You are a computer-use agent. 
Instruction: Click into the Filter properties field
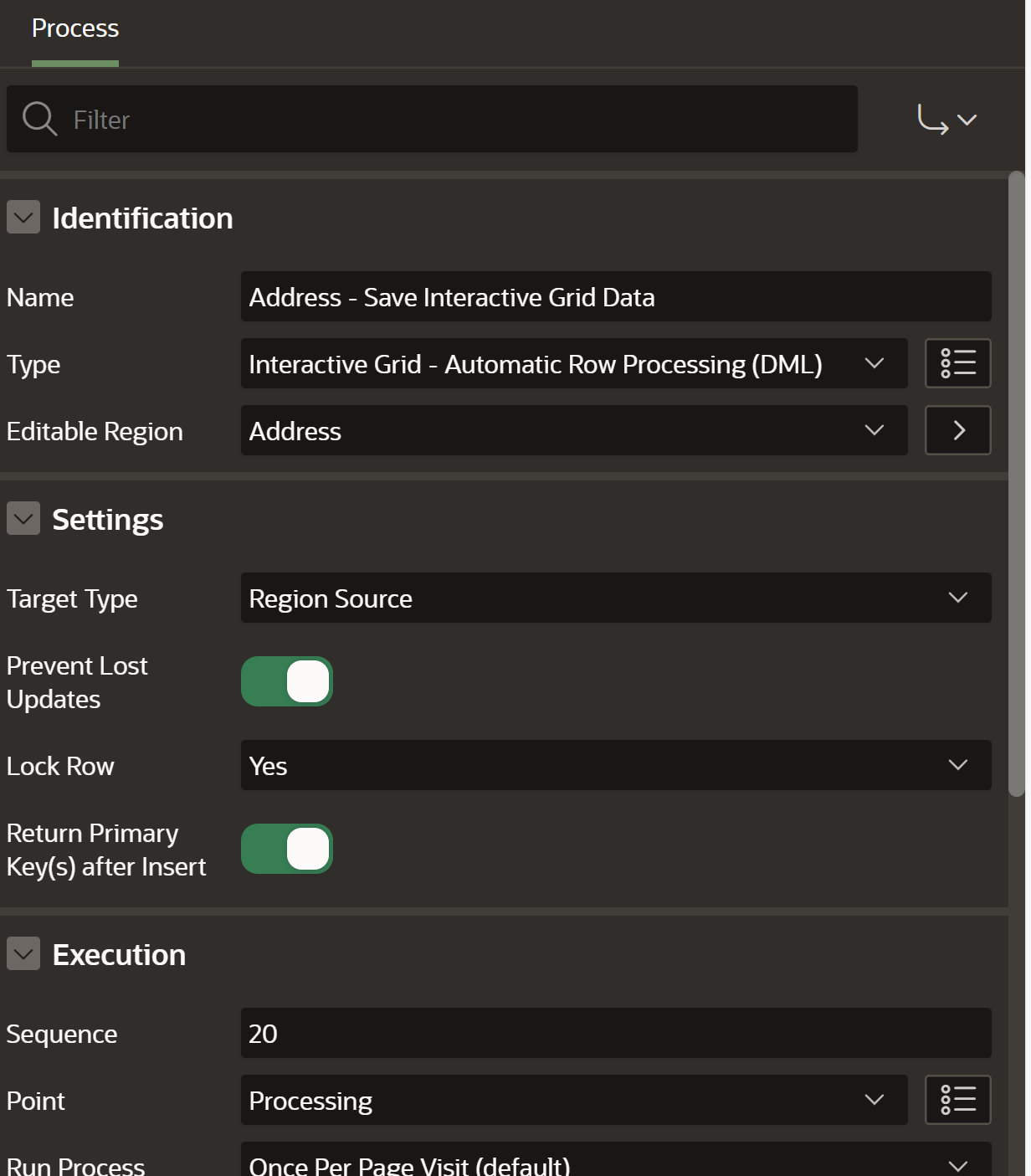tap(460, 119)
